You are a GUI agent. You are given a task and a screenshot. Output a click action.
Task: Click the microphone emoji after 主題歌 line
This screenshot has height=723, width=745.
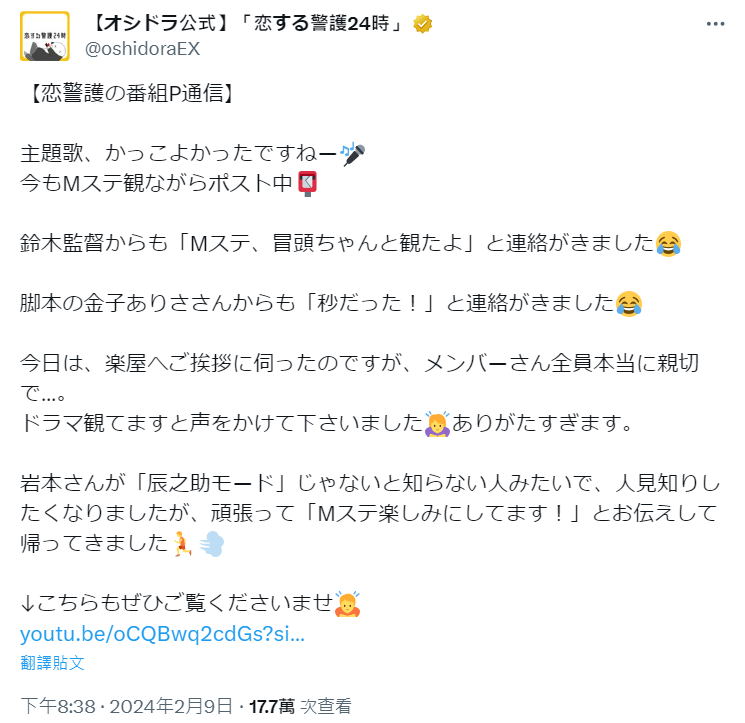[353, 154]
